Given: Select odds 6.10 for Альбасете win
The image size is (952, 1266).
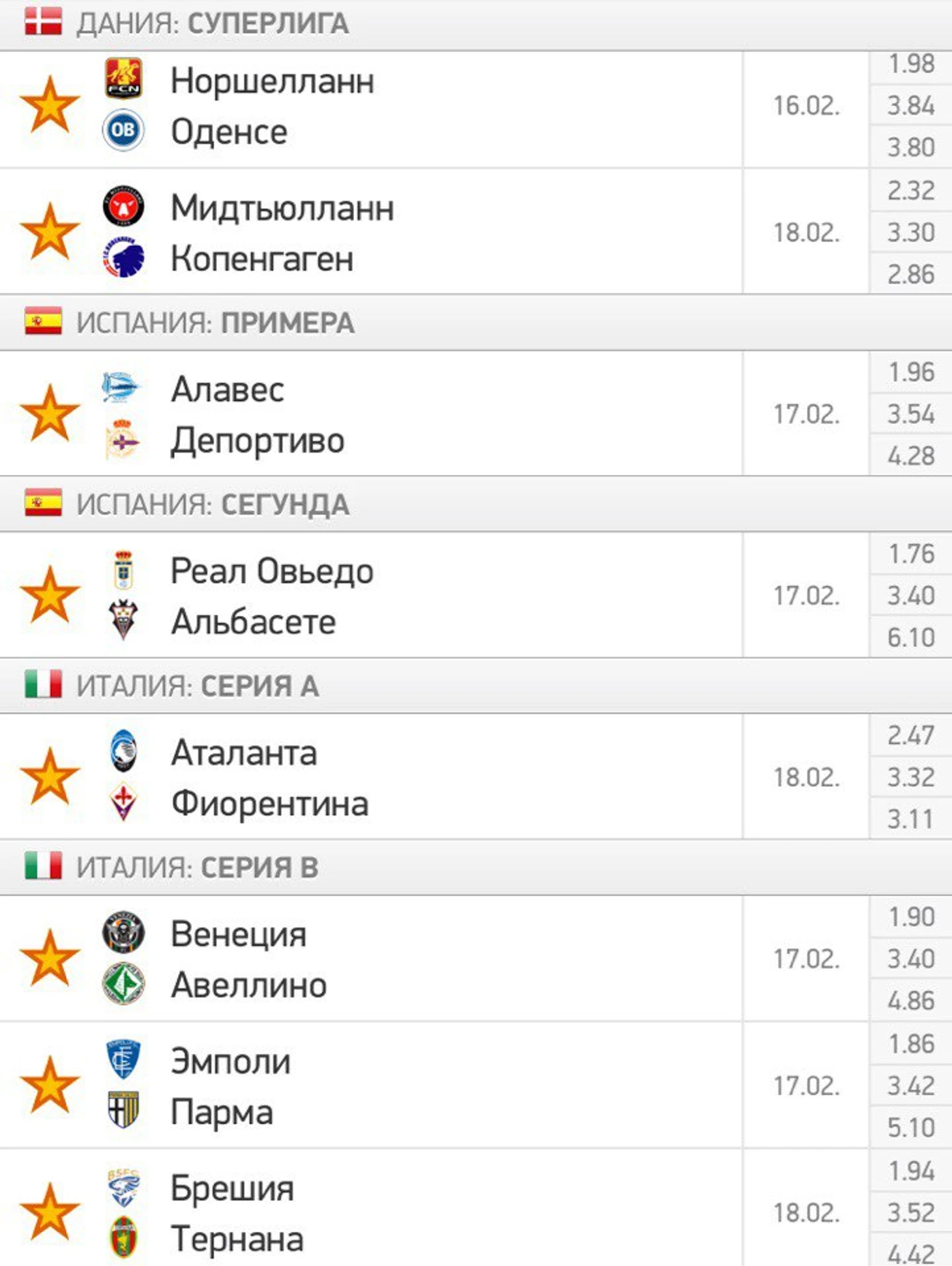Looking at the screenshot, I should (x=911, y=637).
